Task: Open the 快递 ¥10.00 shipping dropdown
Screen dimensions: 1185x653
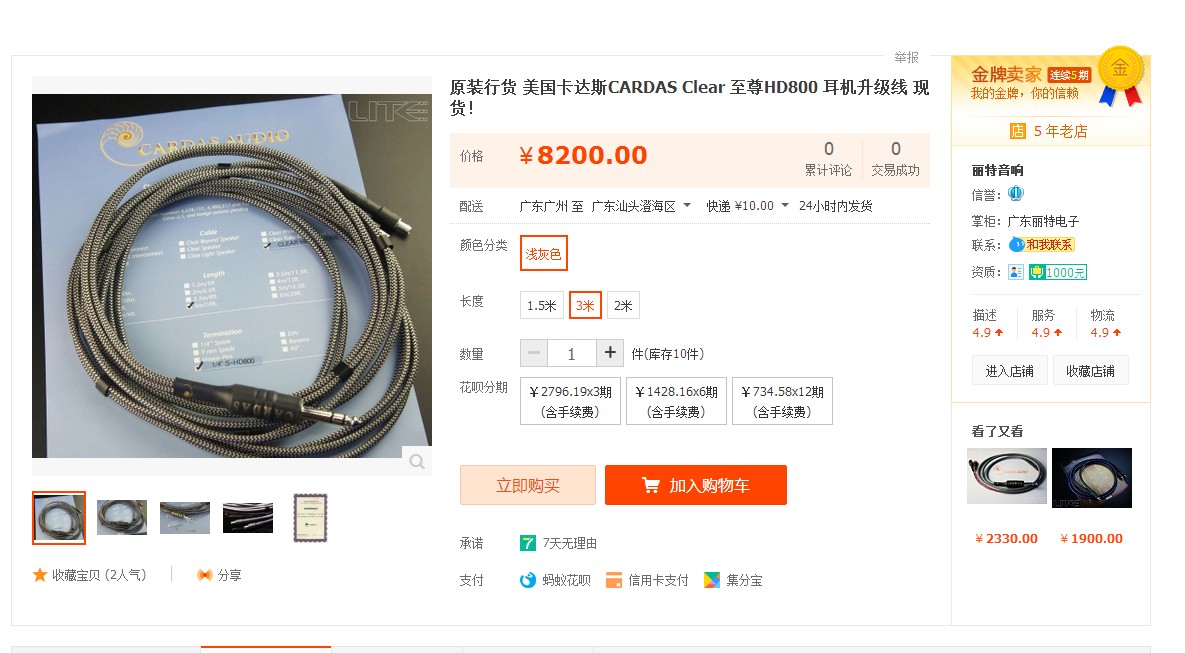Action: tap(747, 206)
